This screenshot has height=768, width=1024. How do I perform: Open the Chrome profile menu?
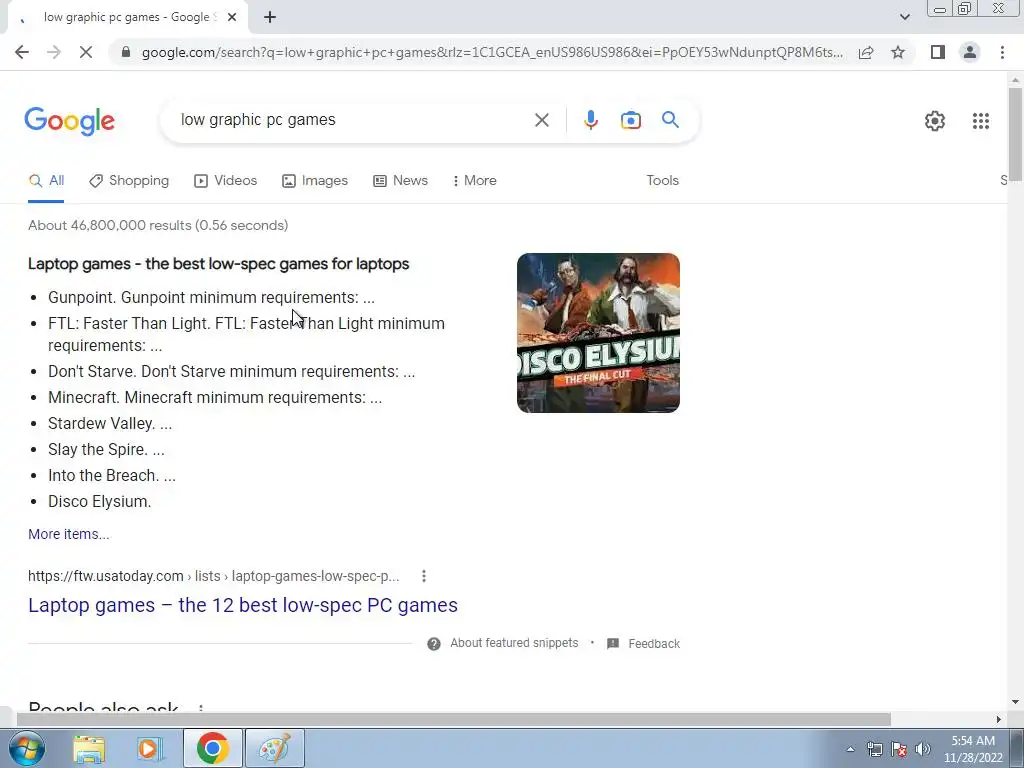[x=970, y=52]
